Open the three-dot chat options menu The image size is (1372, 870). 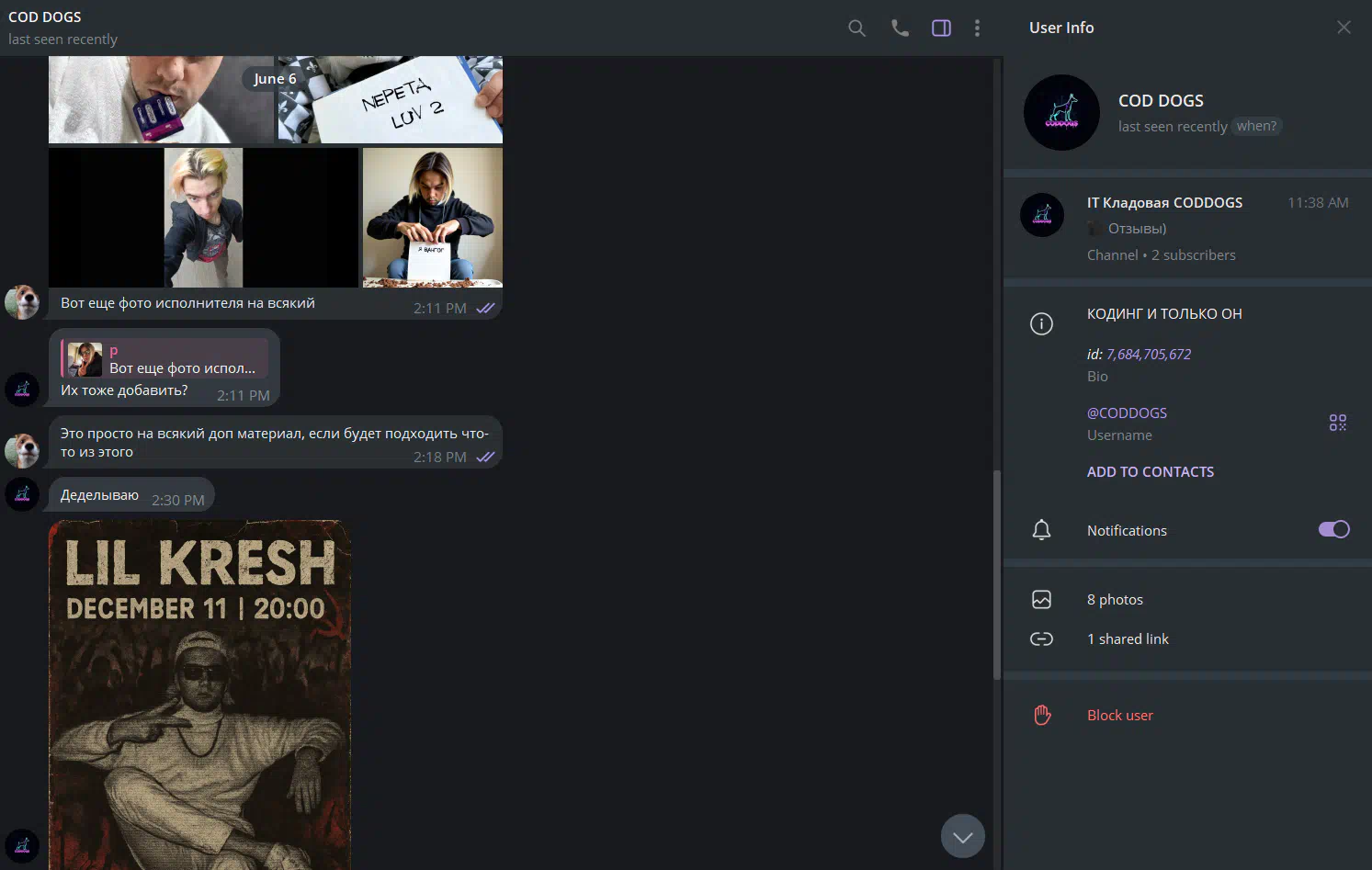pyautogui.click(x=977, y=28)
